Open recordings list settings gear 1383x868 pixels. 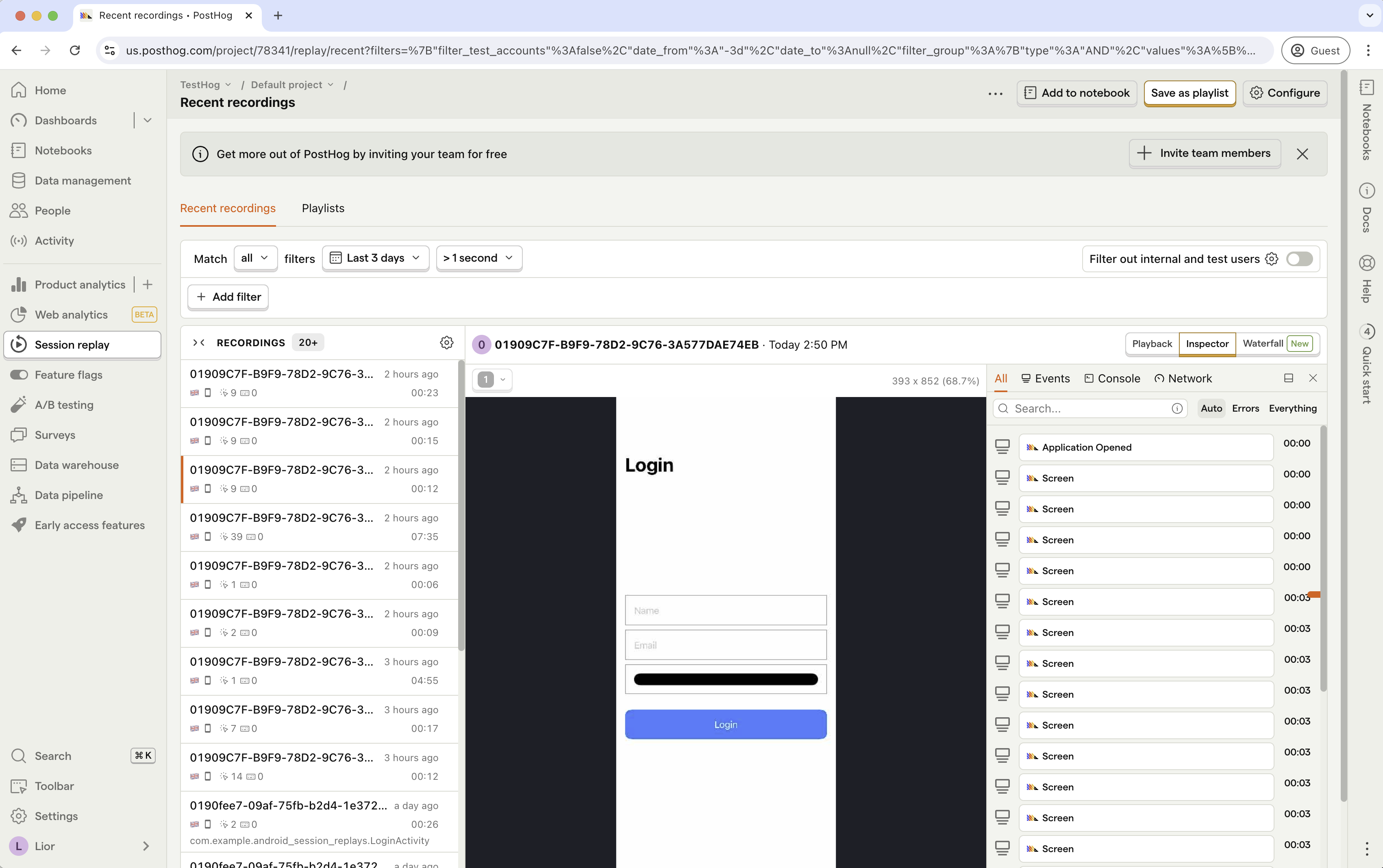(446, 343)
